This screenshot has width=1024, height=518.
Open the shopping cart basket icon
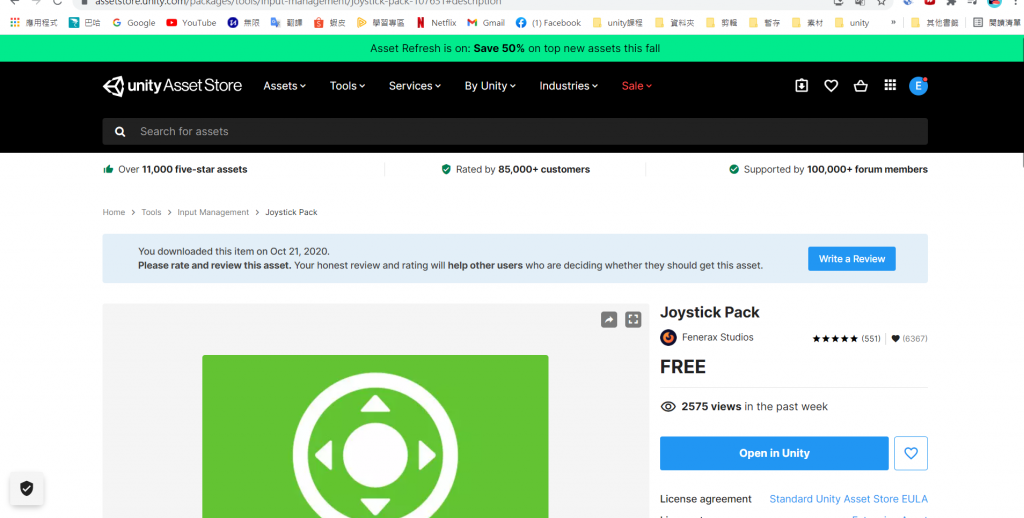point(861,86)
